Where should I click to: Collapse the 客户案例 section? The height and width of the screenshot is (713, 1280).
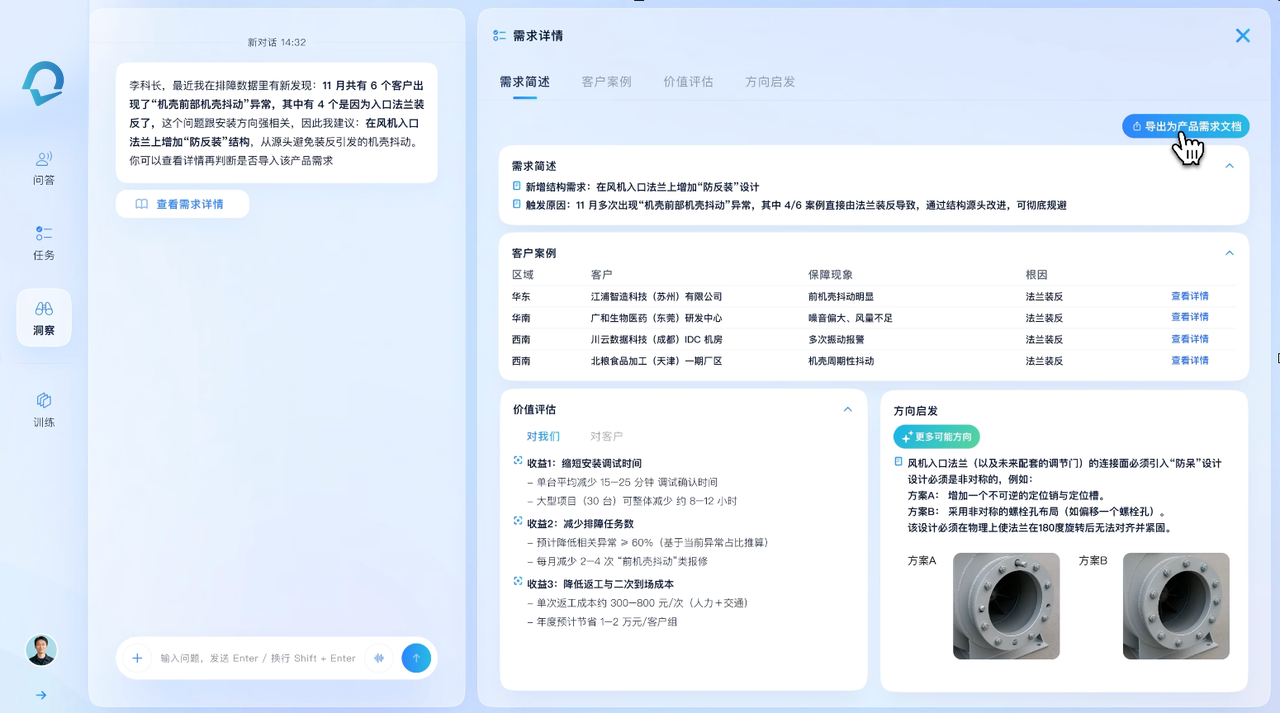coord(1229,253)
